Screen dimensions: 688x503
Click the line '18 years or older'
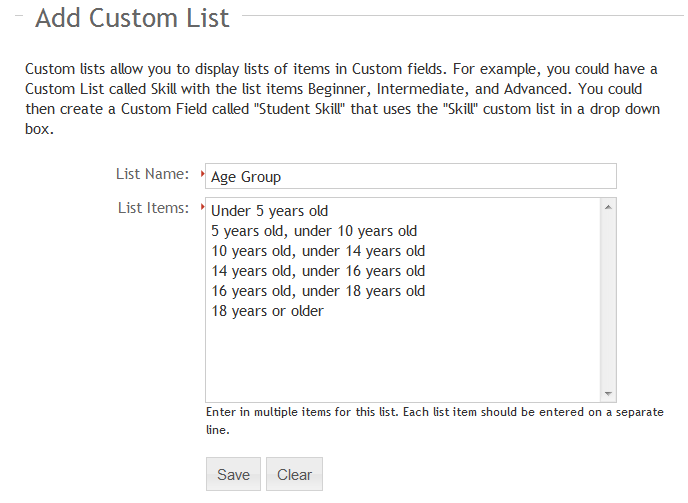pyautogui.click(x=268, y=311)
